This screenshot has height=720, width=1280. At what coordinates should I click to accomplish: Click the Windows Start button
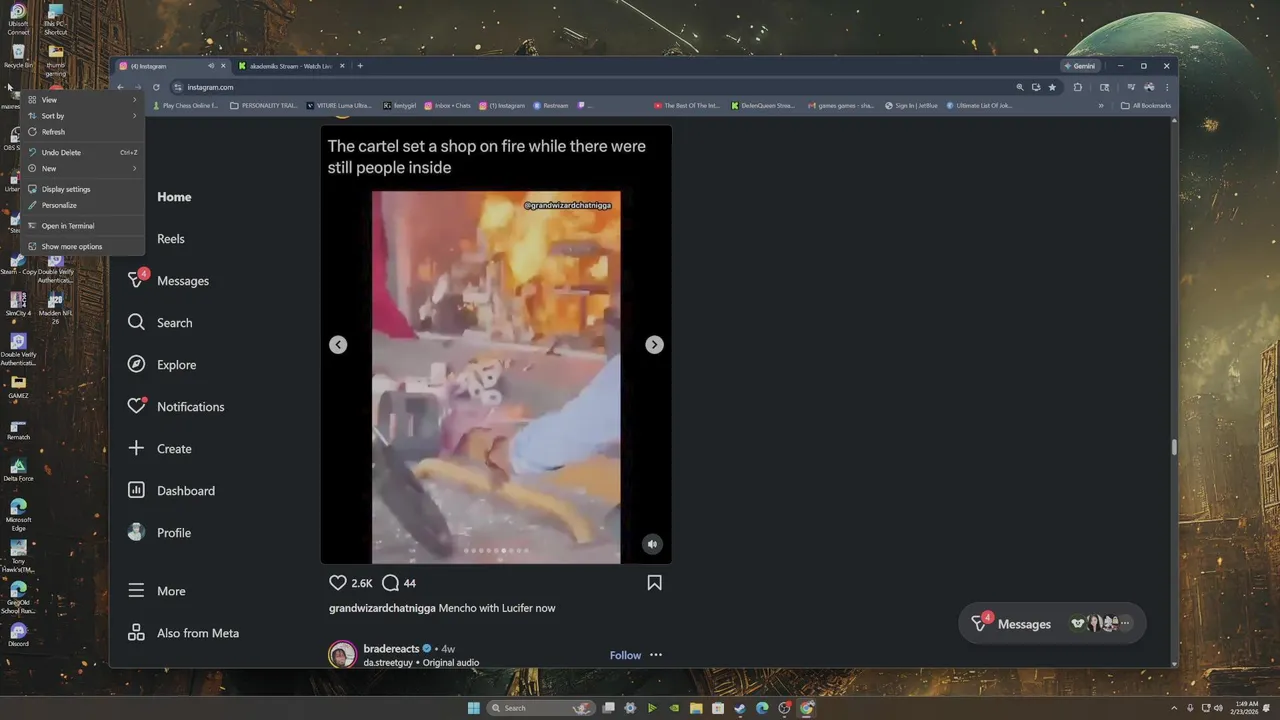tap(474, 708)
